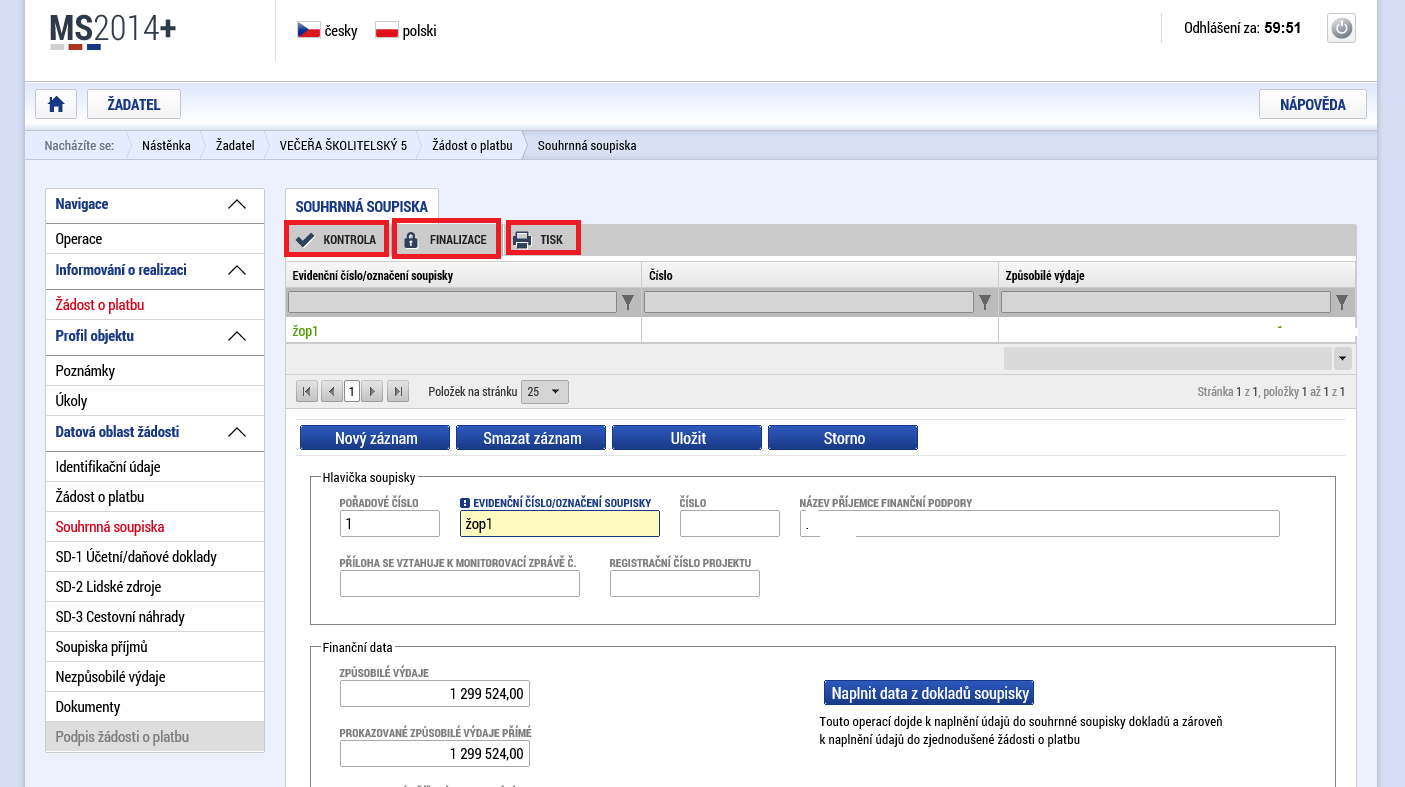Click Nový záznam button
Viewport: 1405px width, 787px height.
[376, 438]
